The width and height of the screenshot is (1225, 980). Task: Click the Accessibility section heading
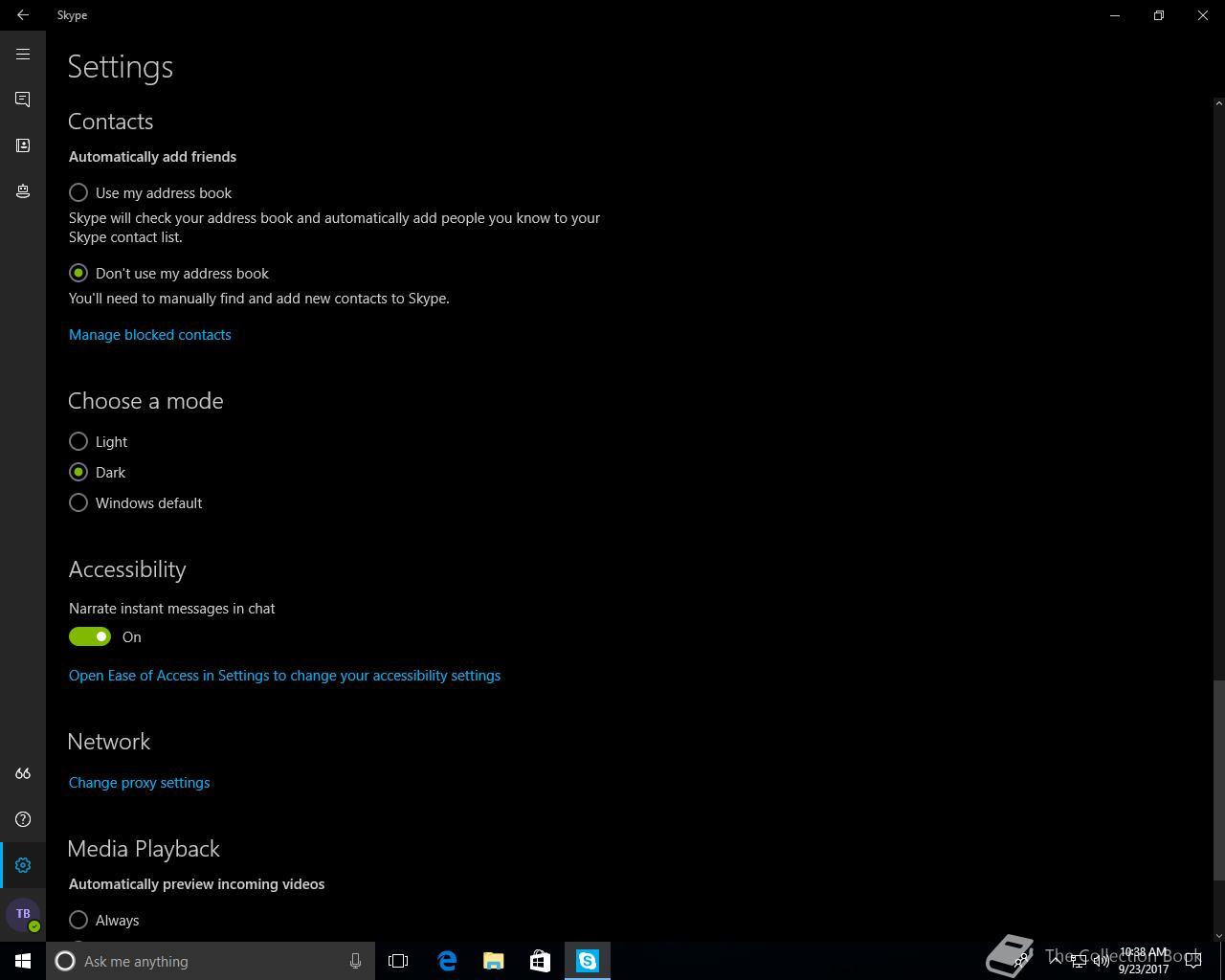[127, 569]
